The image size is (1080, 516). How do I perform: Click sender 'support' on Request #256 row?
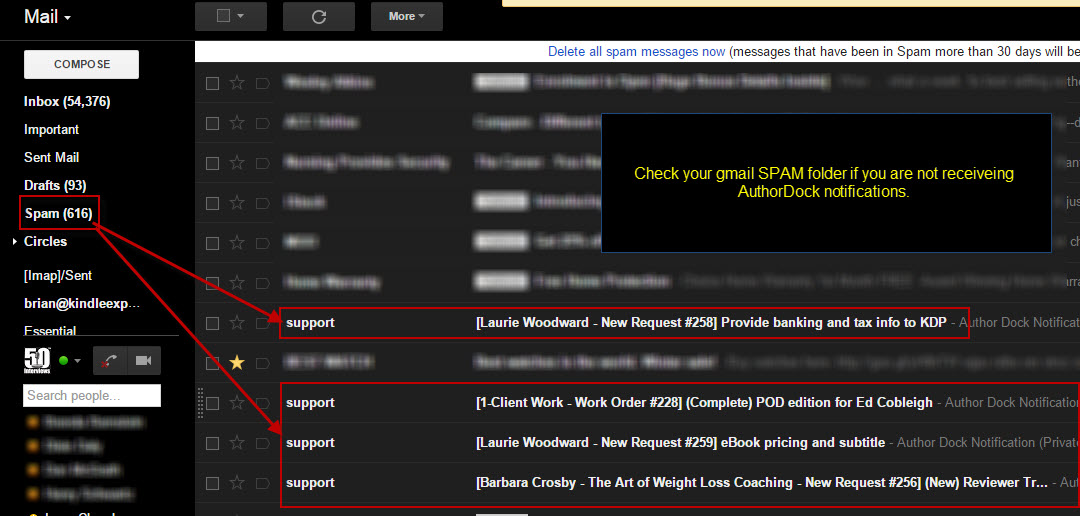(x=310, y=482)
